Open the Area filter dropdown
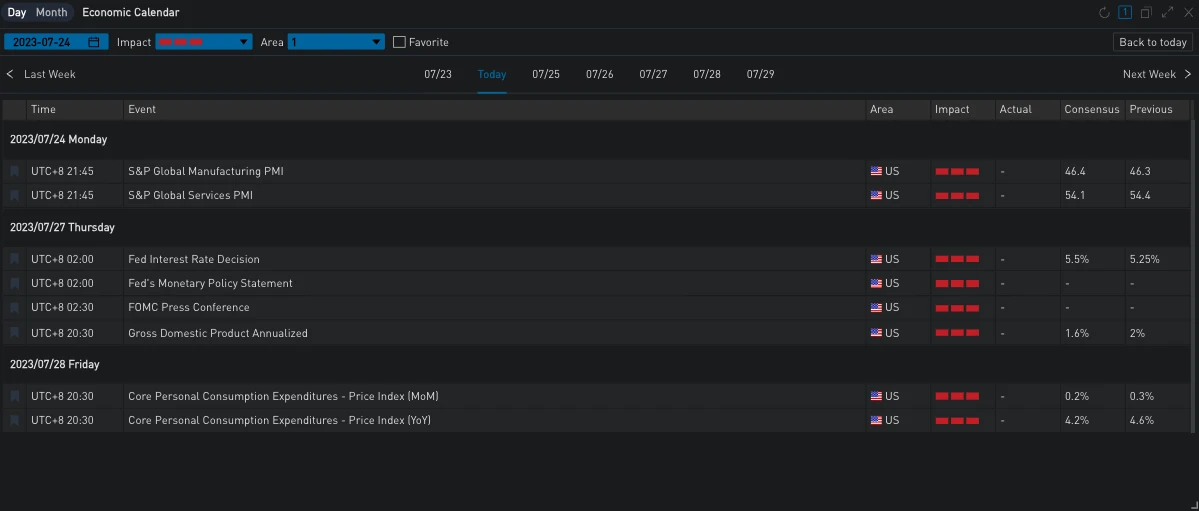 (x=336, y=42)
